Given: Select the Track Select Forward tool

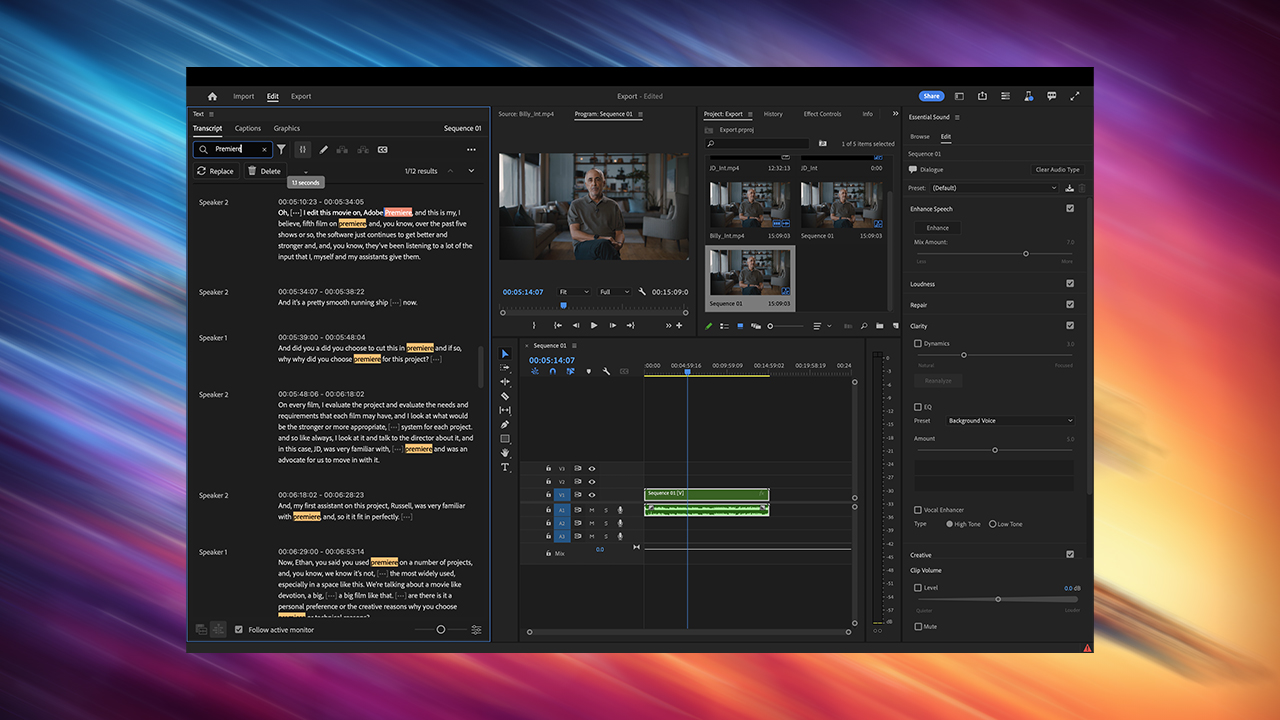Looking at the screenshot, I should pyautogui.click(x=505, y=368).
